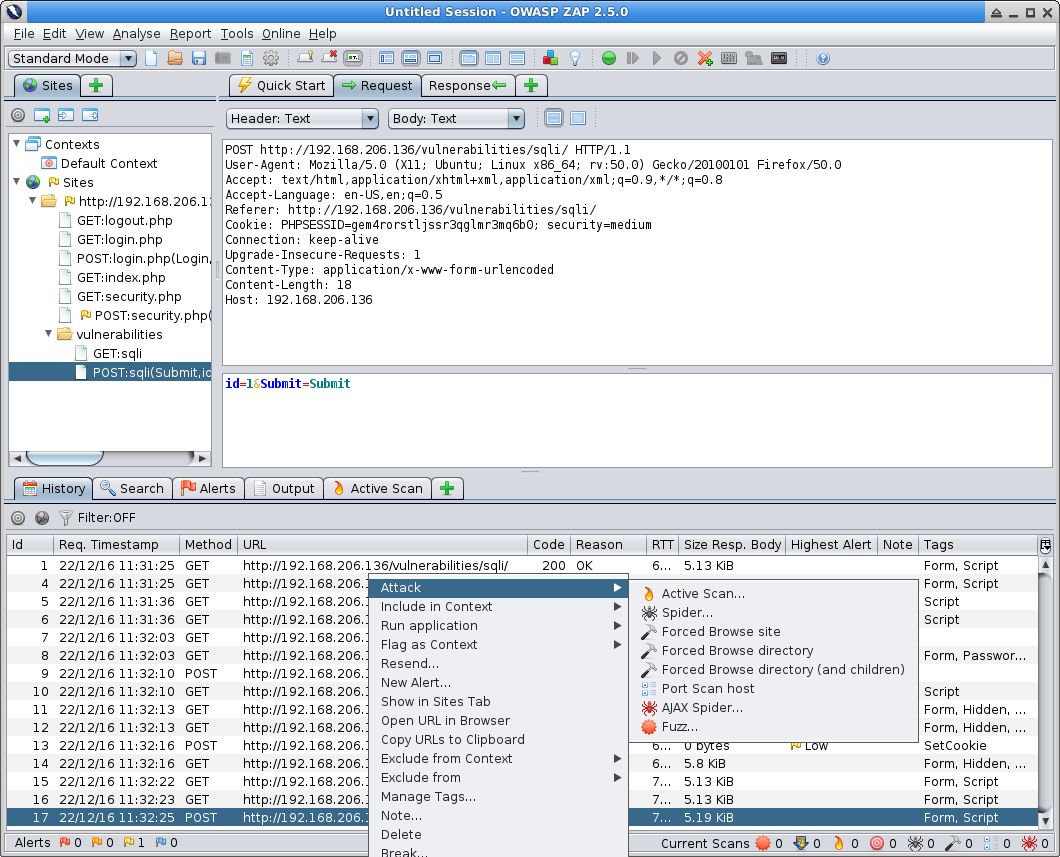Click the table column settings icon beside Tags
The width and height of the screenshot is (1060, 857).
coord(1045,545)
